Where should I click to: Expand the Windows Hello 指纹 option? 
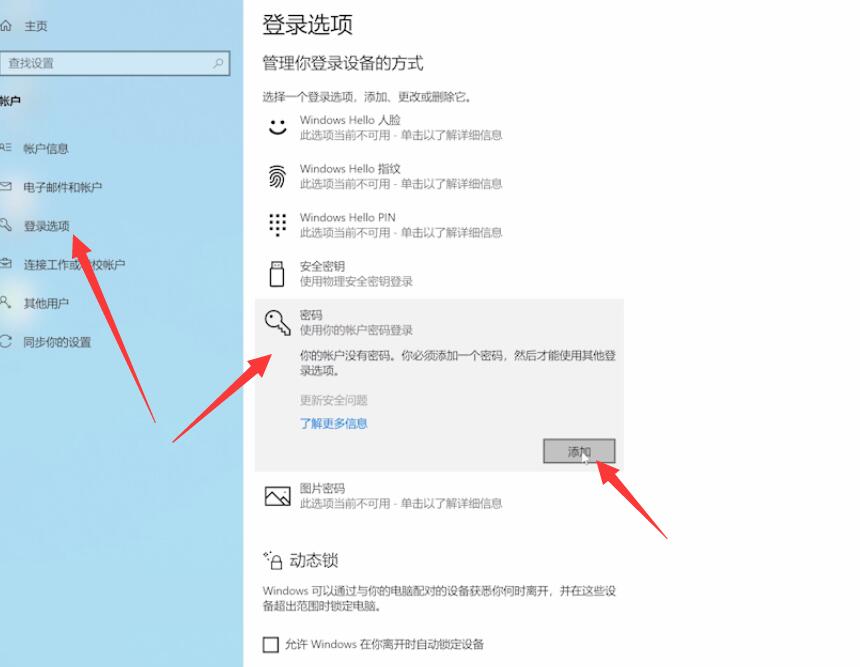coord(439,176)
